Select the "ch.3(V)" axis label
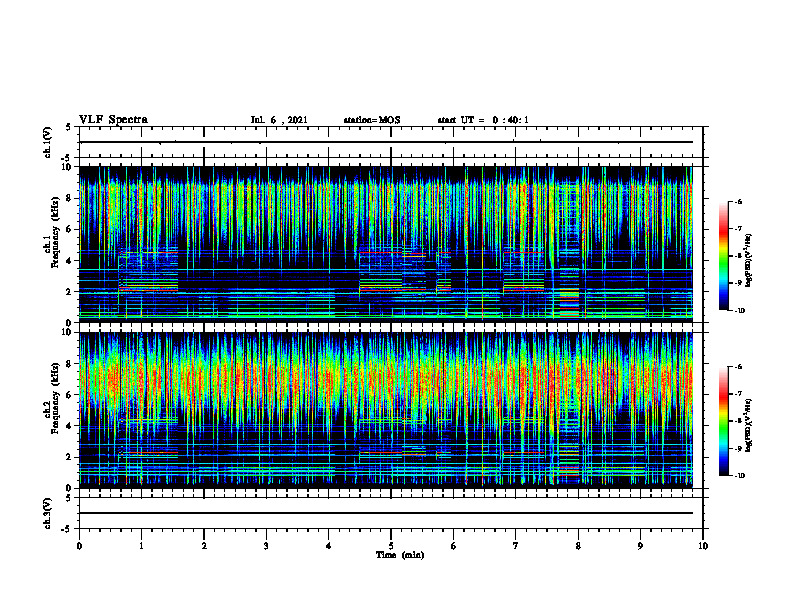 [x=47, y=513]
